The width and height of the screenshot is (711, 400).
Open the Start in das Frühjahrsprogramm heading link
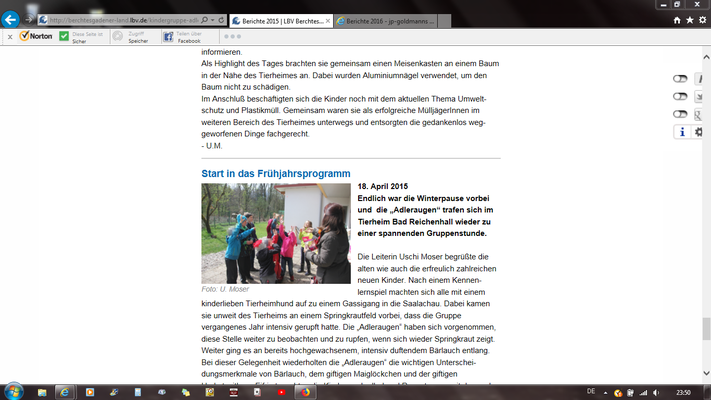click(276, 174)
